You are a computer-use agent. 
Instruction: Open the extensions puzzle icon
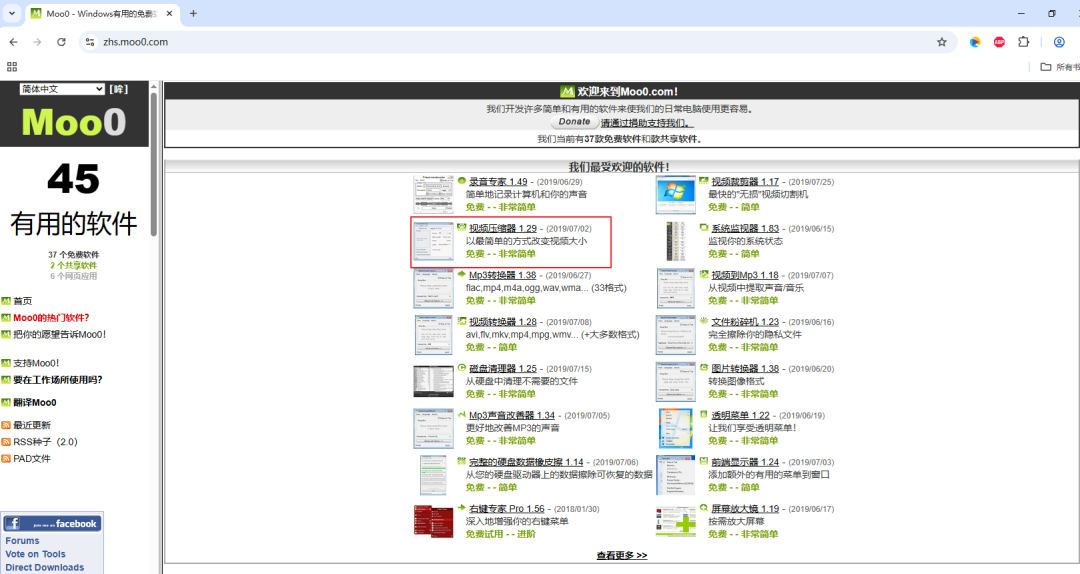click(1024, 42)
